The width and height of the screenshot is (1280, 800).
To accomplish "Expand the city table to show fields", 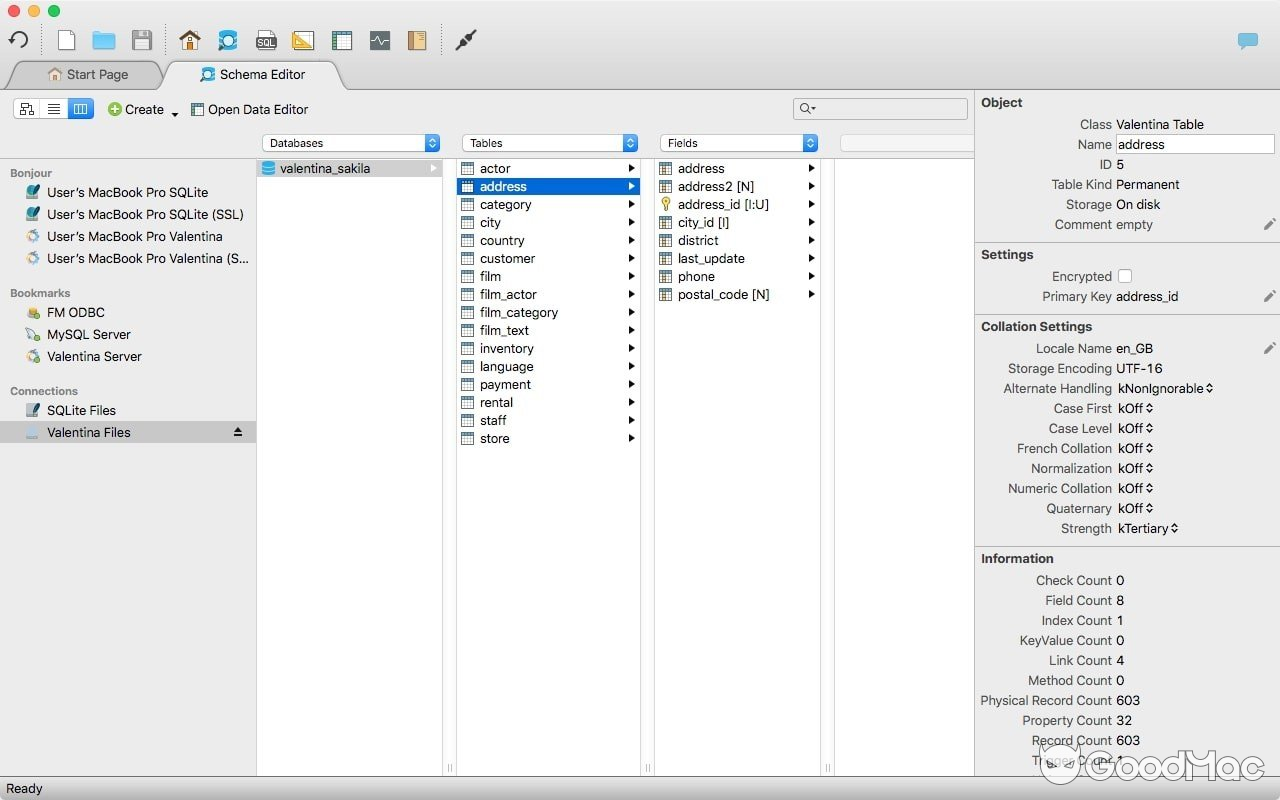I will tap(631, 222).
